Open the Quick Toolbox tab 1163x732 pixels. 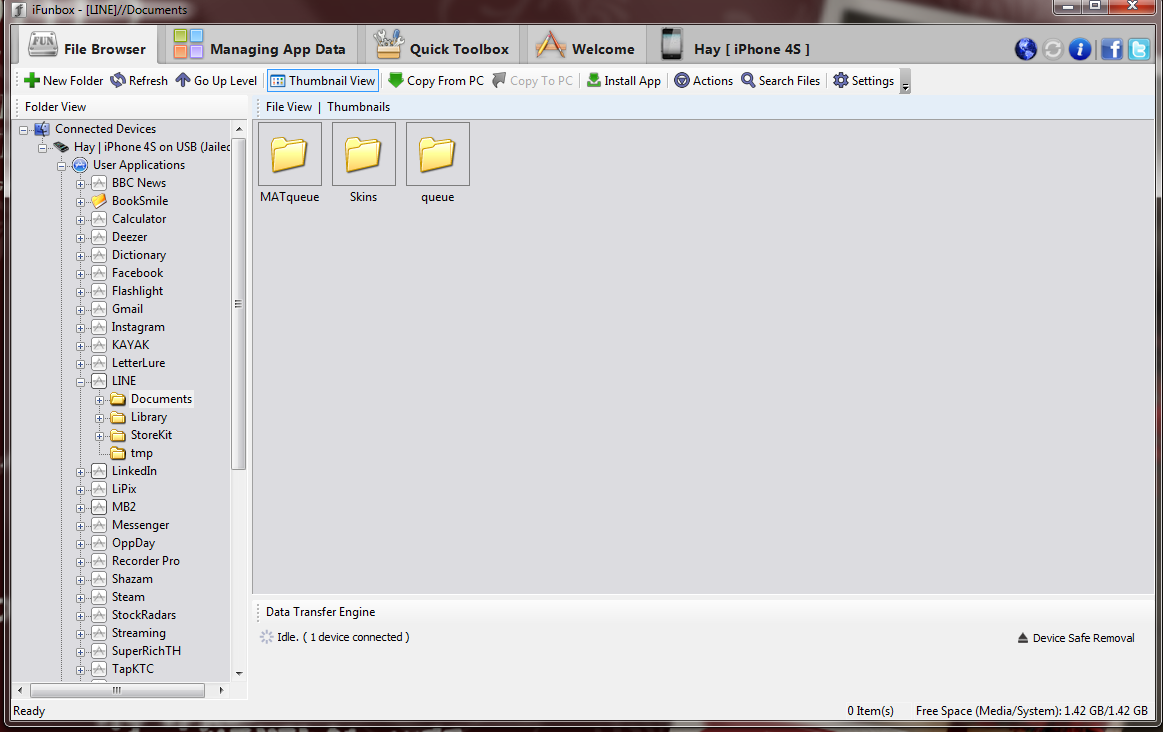pos(441,46)
